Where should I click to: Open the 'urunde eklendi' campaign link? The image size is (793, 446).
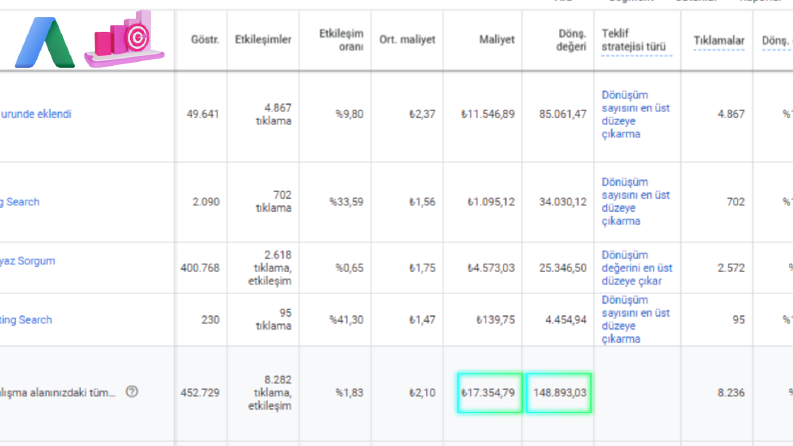(x=36, y=114)
